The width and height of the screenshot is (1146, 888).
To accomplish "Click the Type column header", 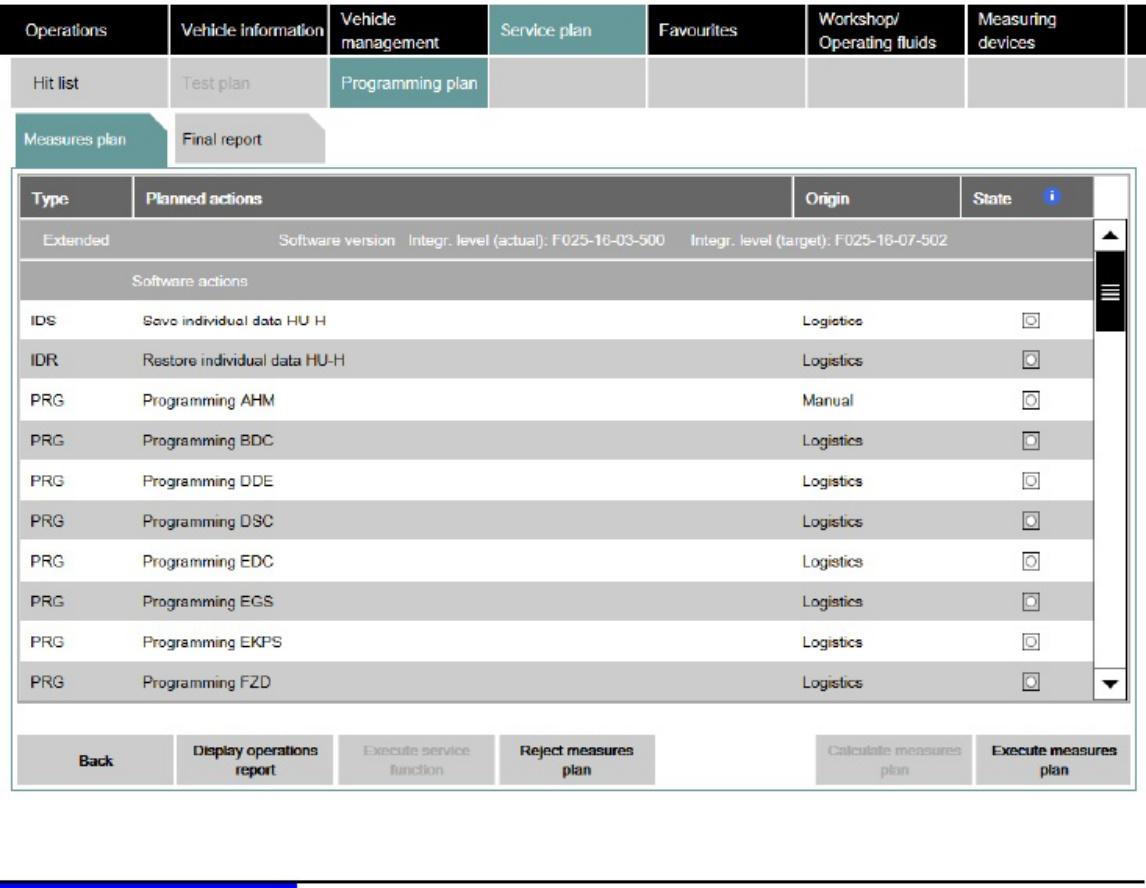I will [x=76, y=198].
